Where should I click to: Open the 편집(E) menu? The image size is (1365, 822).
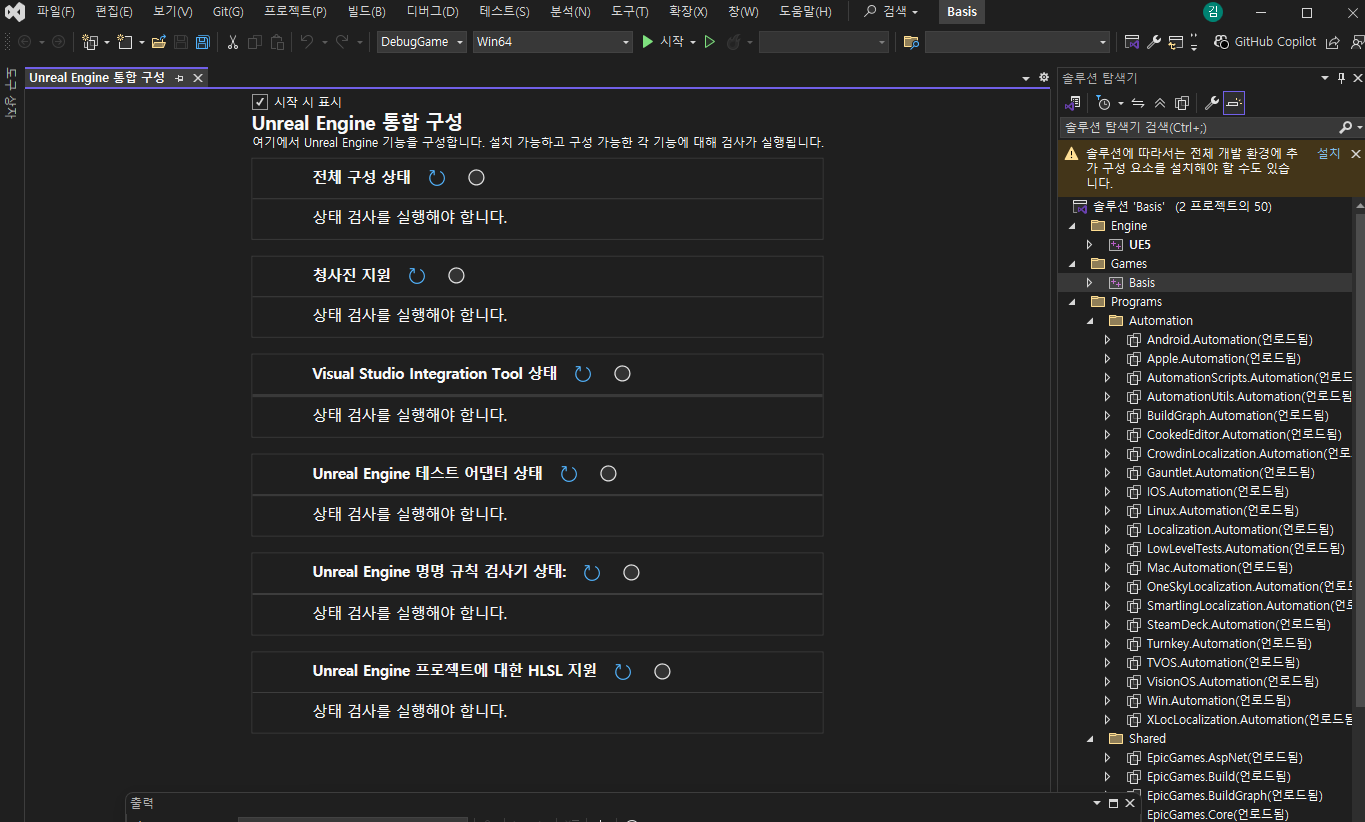coord(114,12)
